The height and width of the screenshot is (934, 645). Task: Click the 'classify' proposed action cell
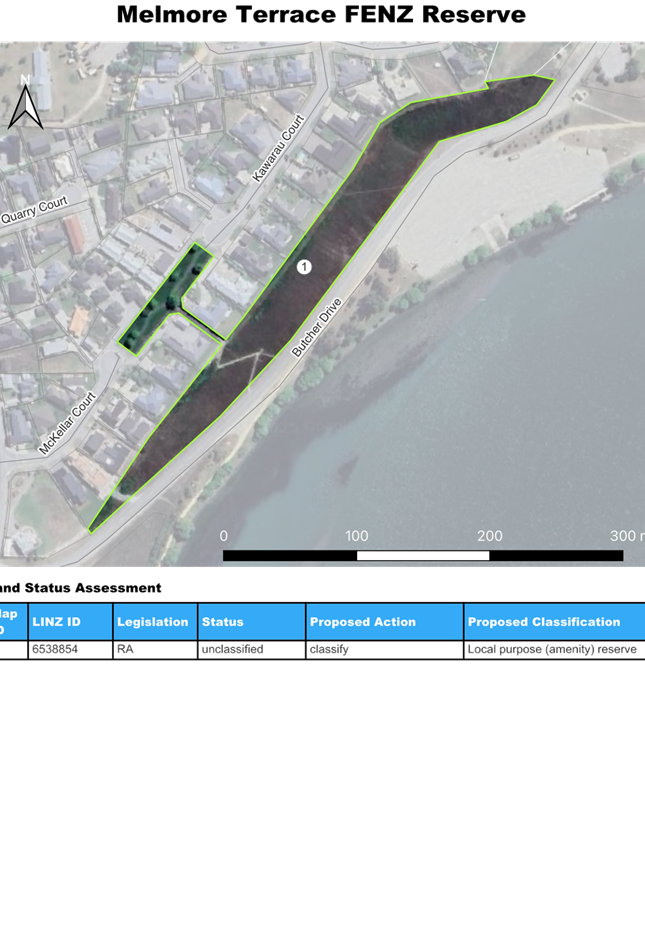pos(329,650)
